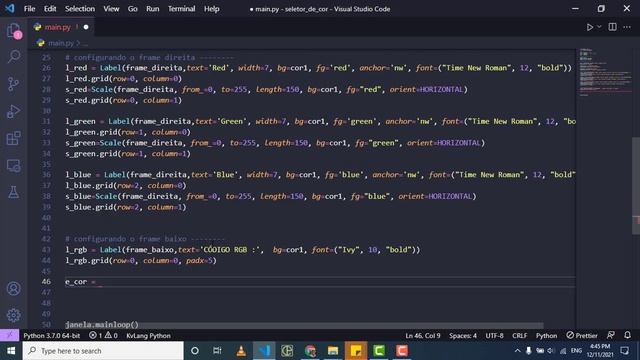Open Task View on taskbar
640x360 pixels.
coord(217,351)
